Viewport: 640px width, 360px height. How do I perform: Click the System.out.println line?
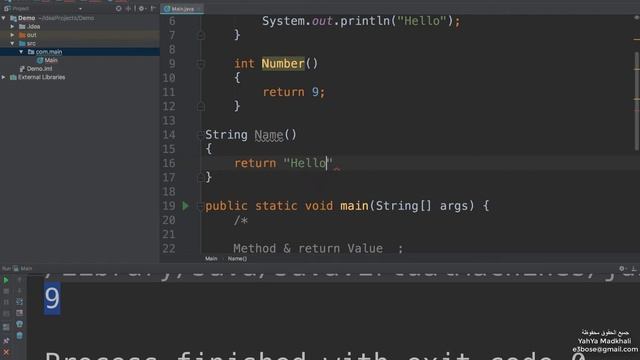(x=361, y=21)
